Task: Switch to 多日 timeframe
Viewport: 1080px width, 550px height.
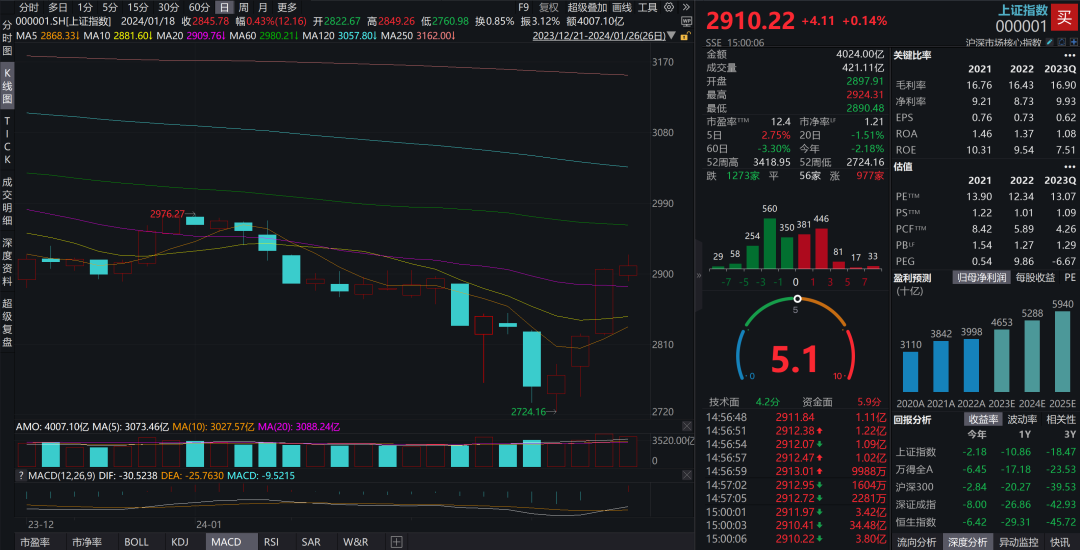Action: (x=58, y=7)
